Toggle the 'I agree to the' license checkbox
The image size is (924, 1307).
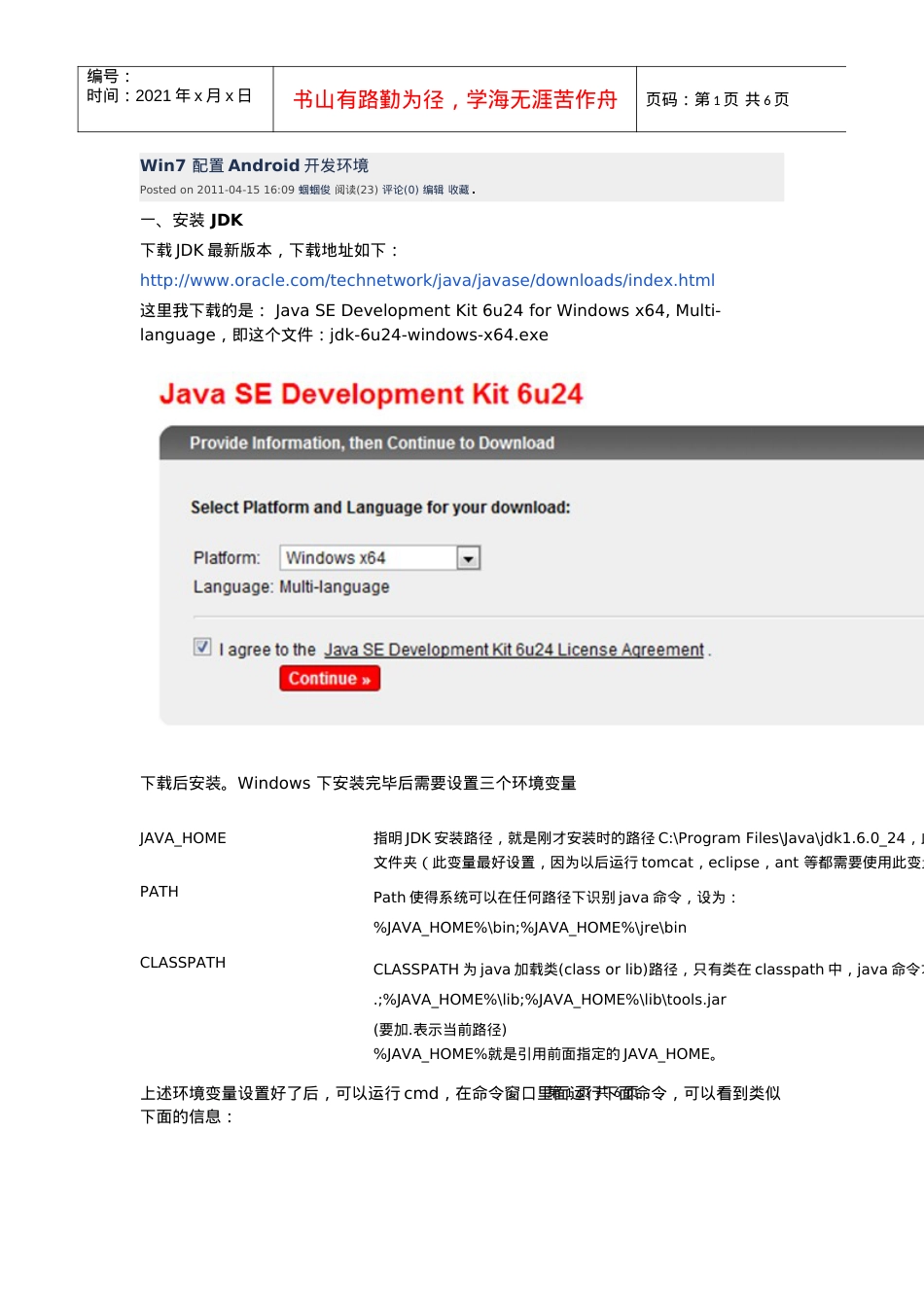pyautogui.click(x=202, y=647)
